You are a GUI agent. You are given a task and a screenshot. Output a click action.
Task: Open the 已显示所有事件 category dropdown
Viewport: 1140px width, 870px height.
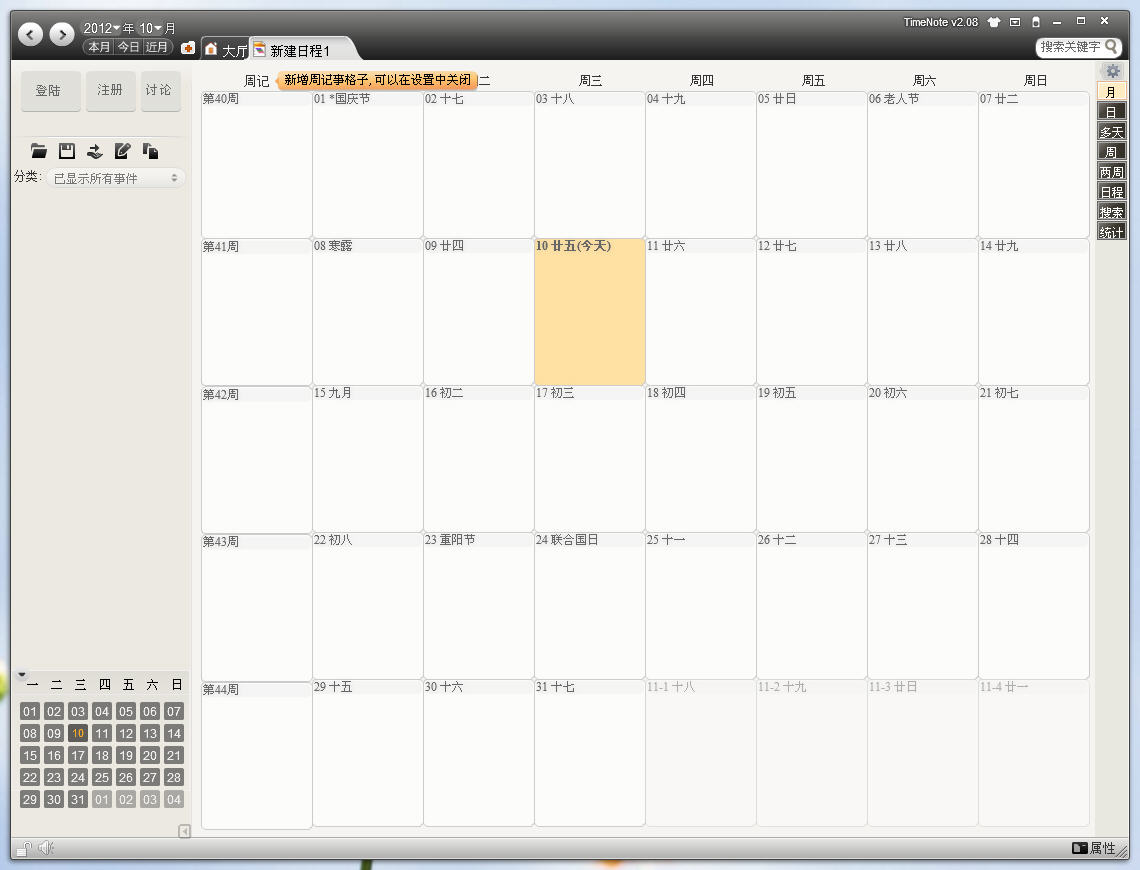pos(116,178)
